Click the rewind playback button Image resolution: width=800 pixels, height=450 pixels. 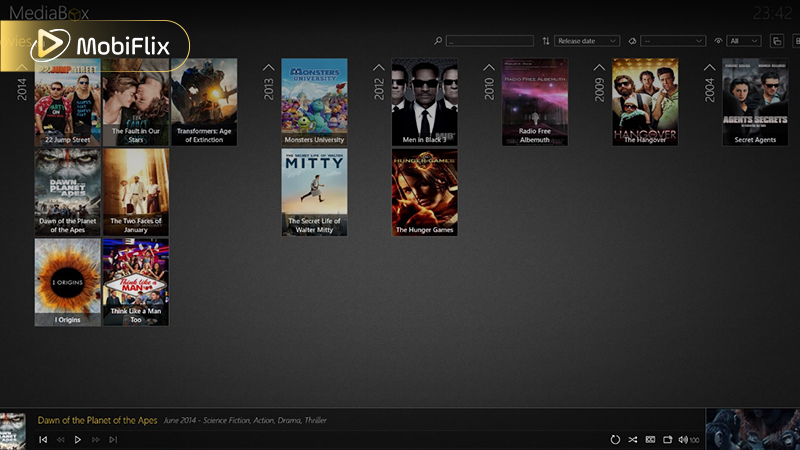pyautogui.click(x=61, y=439)
